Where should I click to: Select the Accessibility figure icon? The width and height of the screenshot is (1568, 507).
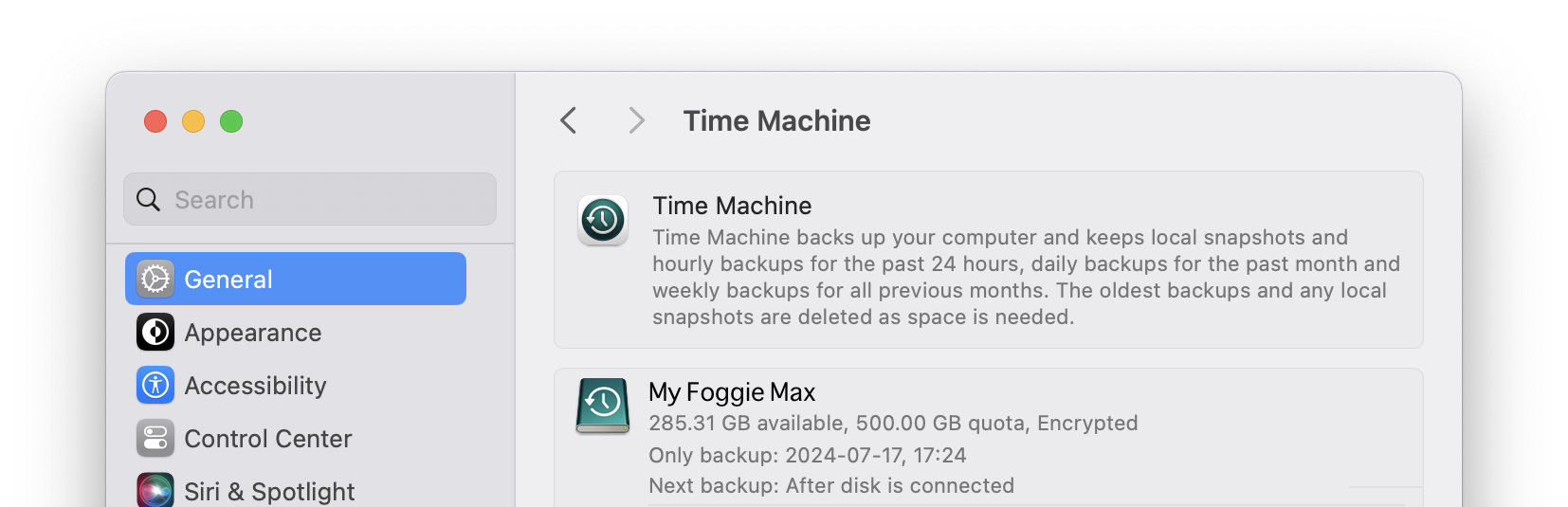(155, 385)
